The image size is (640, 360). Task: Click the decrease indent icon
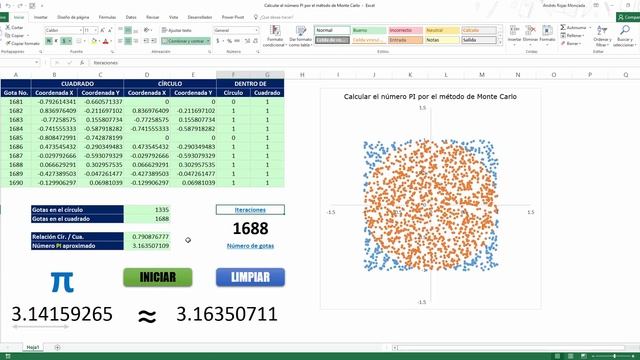pos(146,41)
